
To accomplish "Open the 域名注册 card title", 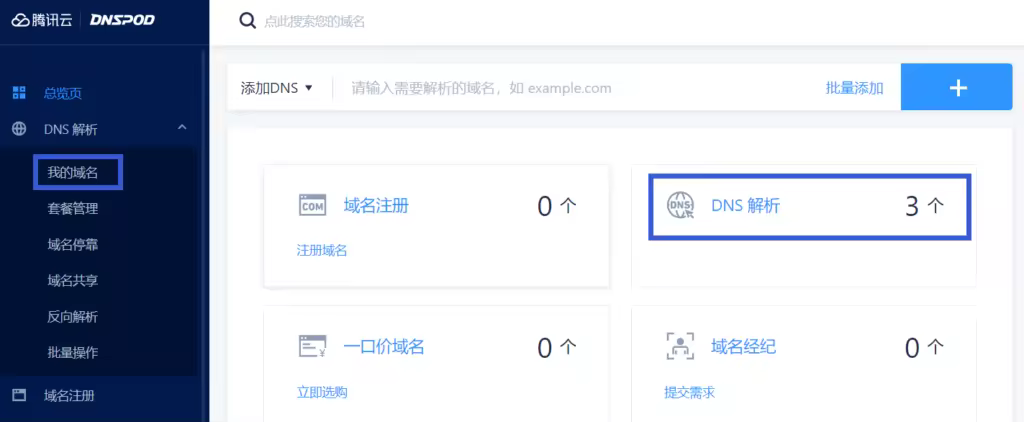I will point(376,206).
